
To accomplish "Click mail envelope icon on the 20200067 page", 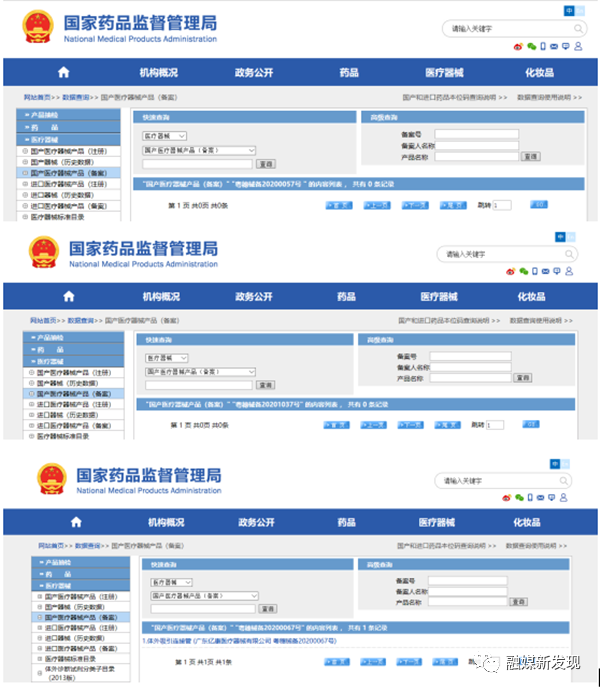I will [541, 498].
